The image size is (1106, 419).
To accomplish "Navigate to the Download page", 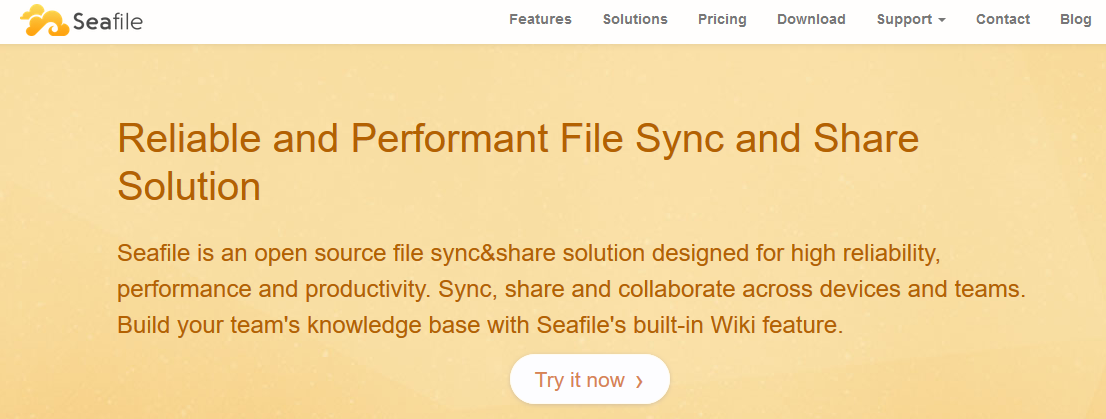I will point(811,19).
